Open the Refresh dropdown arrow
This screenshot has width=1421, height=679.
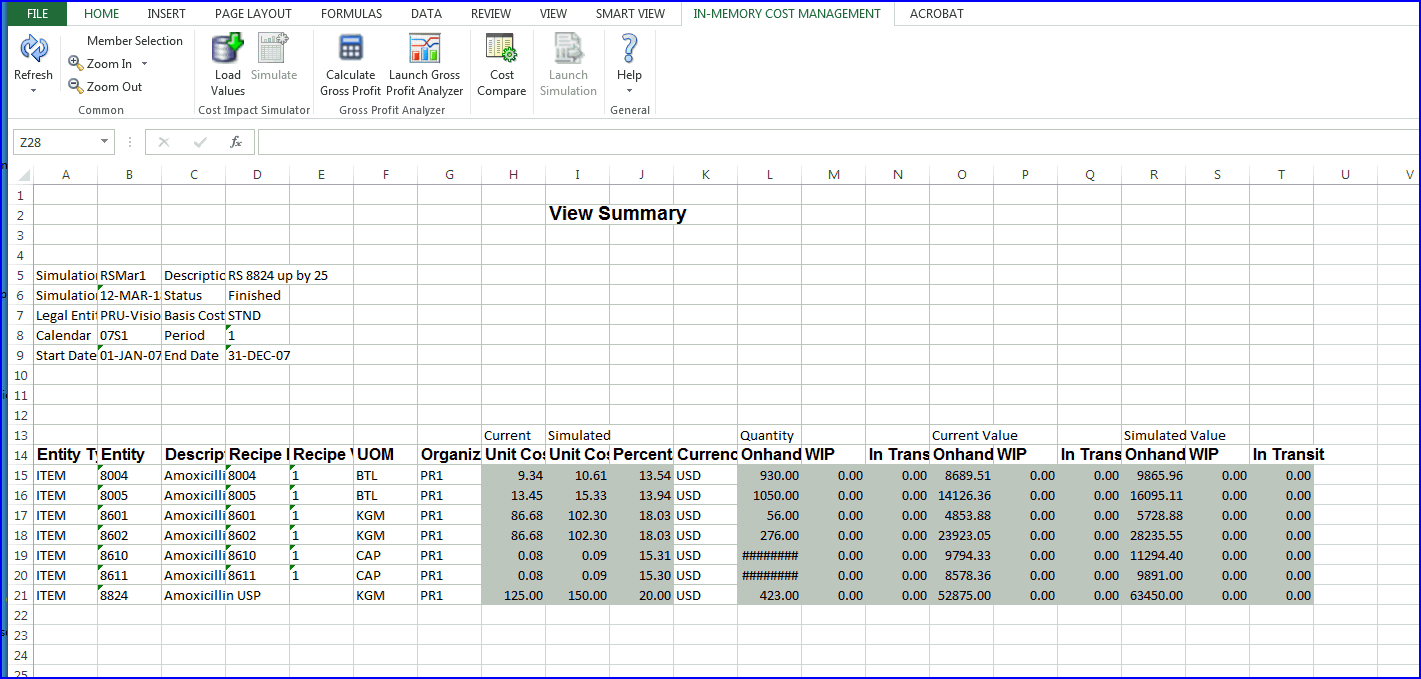(33, 91)
